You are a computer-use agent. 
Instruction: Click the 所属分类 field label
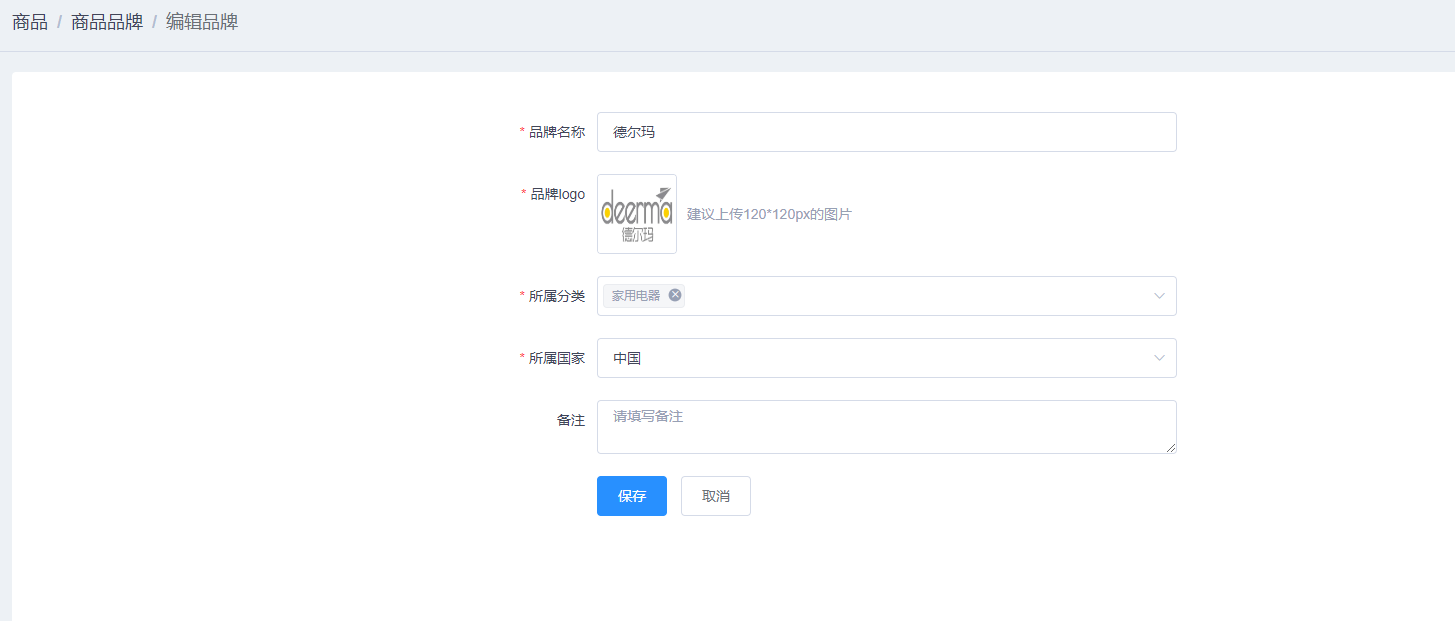coord(556,296)
